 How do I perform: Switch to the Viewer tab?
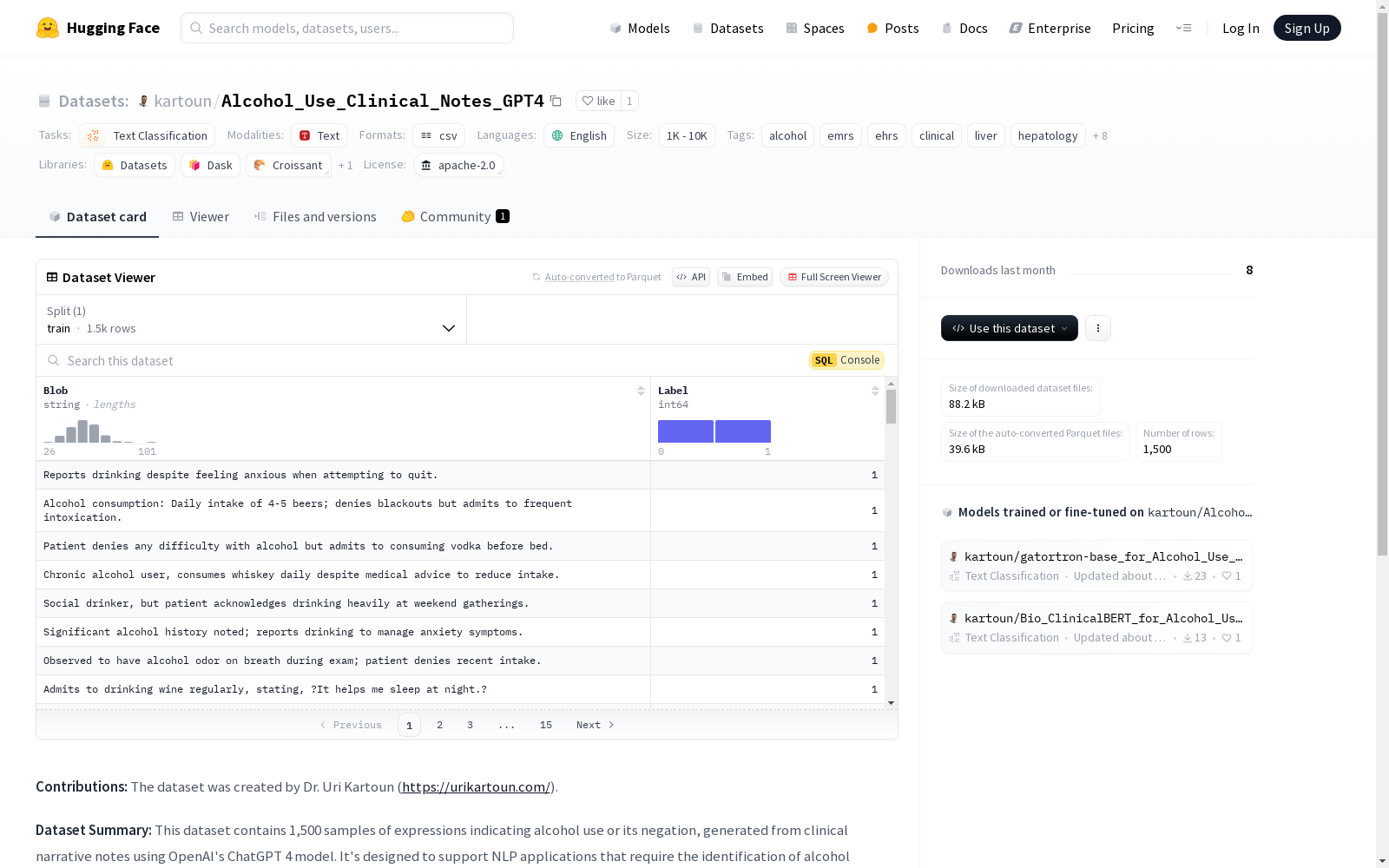point(201,217)
